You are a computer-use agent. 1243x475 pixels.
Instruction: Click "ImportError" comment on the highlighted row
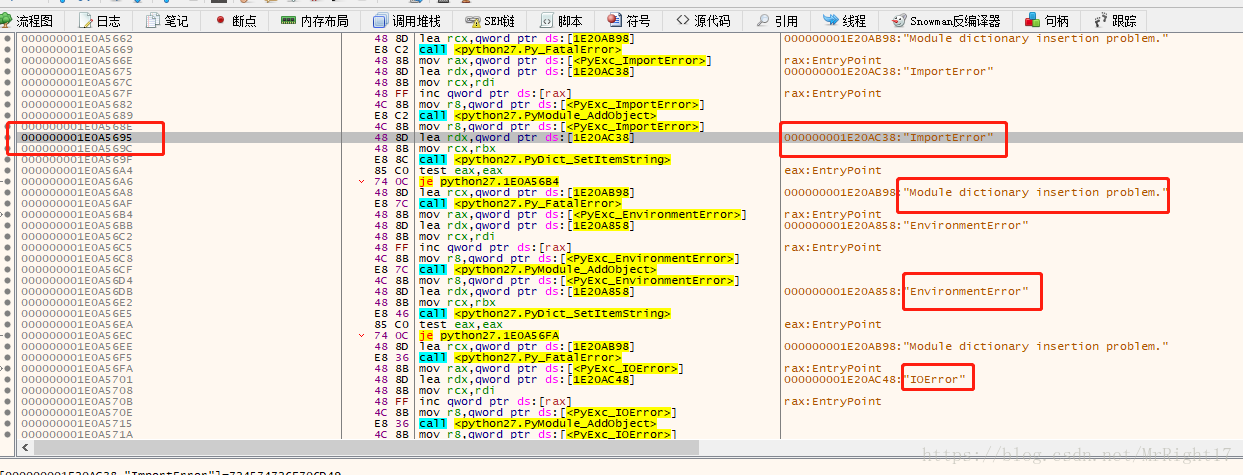889,137
